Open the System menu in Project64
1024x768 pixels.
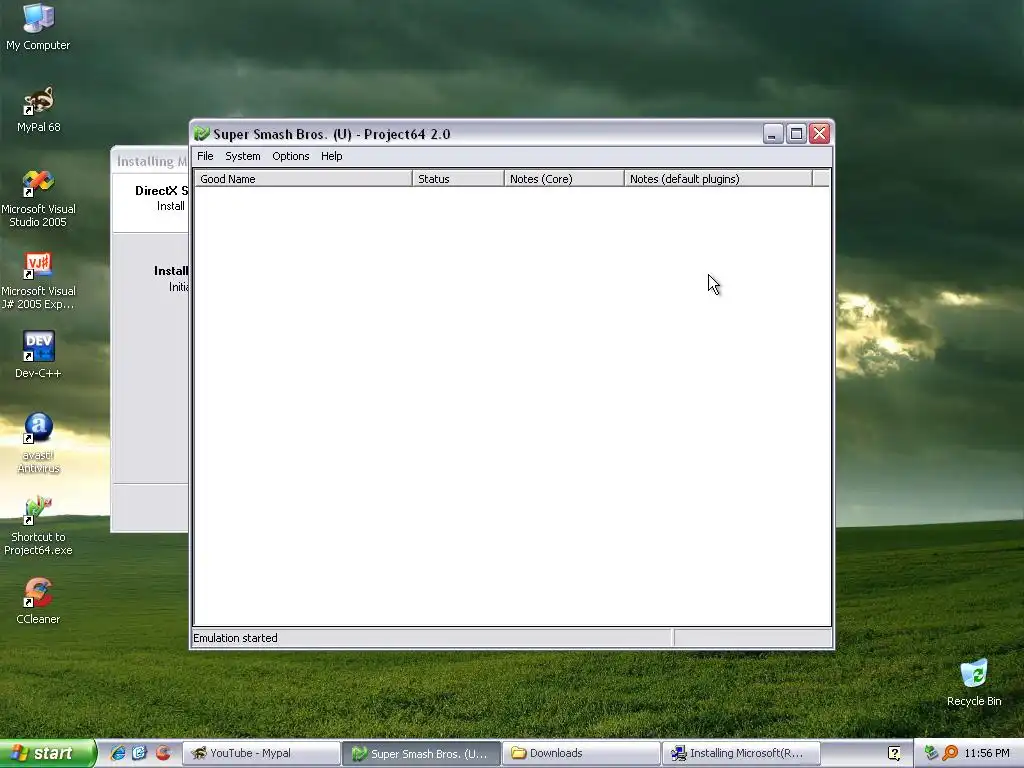242,156
